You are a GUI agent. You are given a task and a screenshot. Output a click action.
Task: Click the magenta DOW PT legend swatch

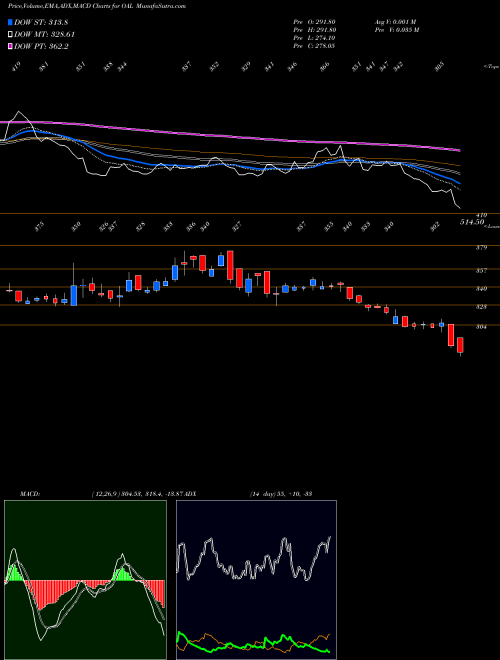[x=11, y=46]
